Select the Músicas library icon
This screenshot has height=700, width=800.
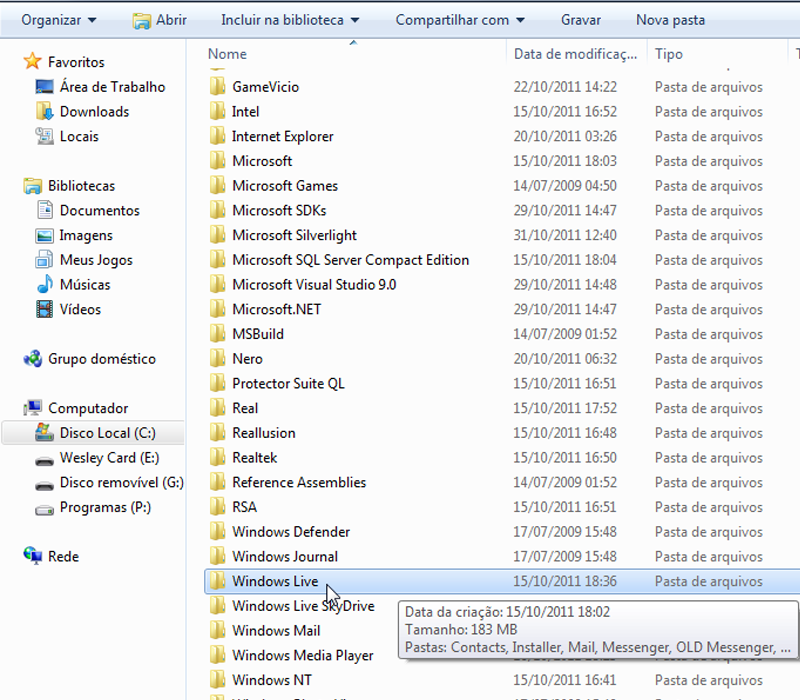pos(44,285)
